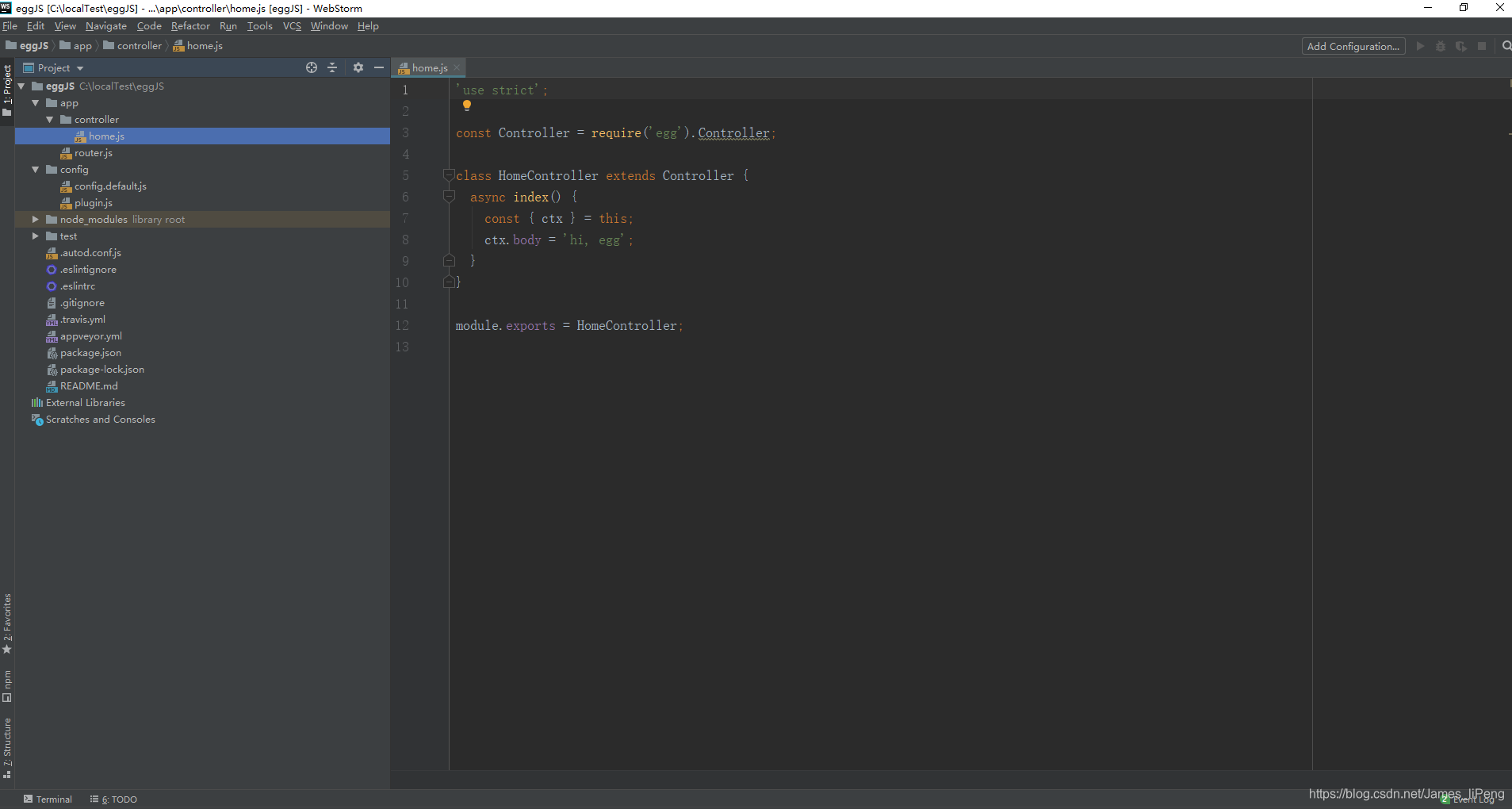The width and height of the screenshot is (1512, 809).
Task: Hide the Project panel with minus icon
Action: (379, 68)
